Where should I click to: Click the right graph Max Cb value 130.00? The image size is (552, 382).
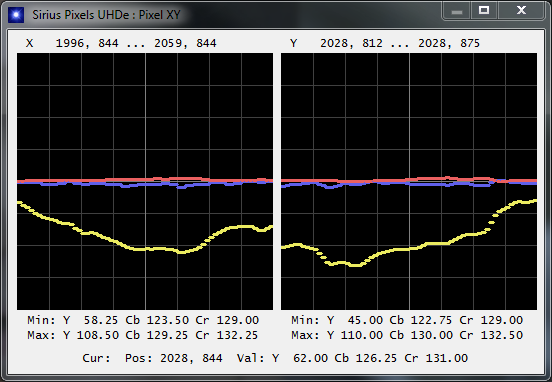coord(432,335)
